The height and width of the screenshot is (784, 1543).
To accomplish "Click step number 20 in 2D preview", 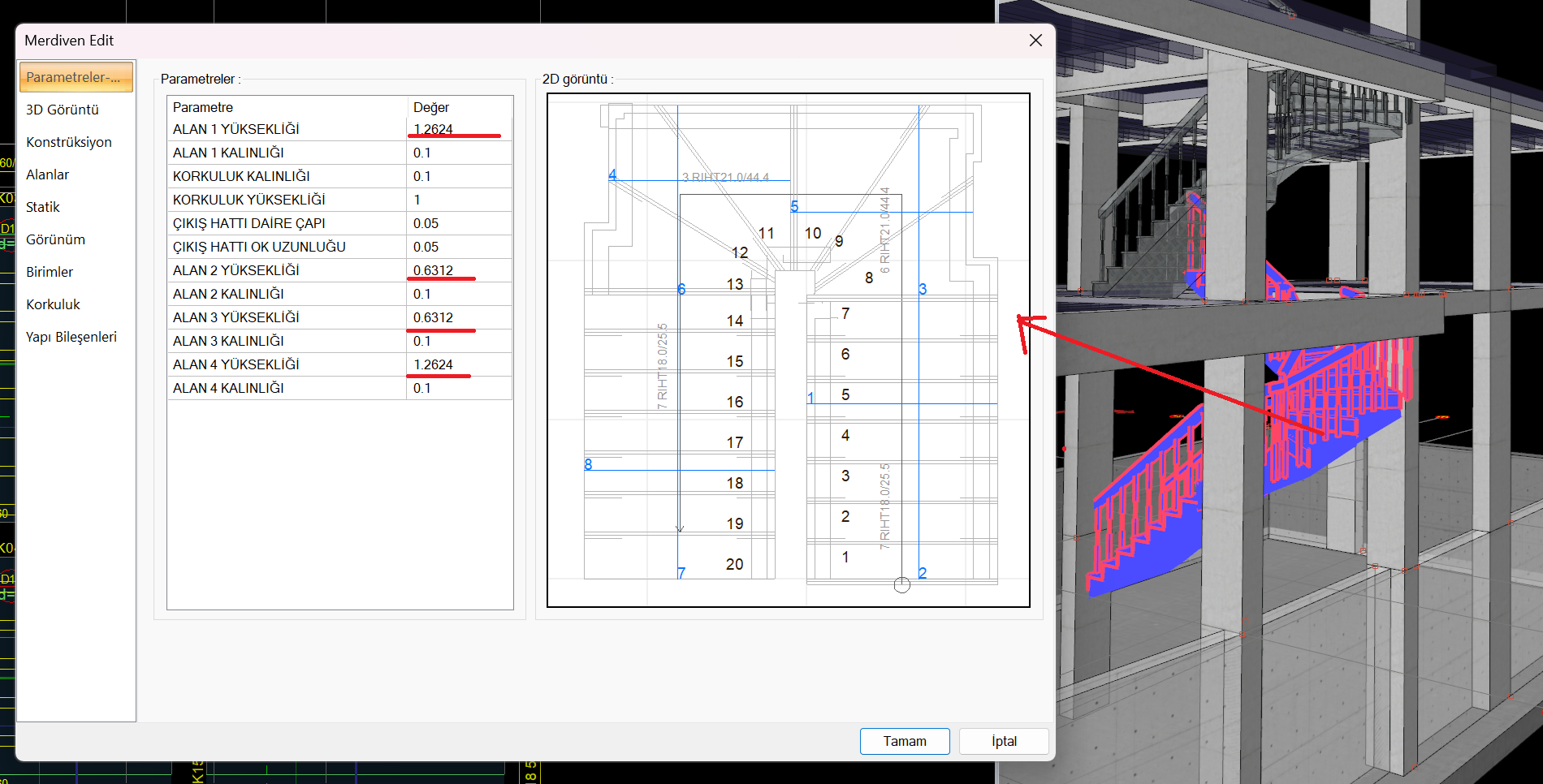I will click(x=734, y=564).
